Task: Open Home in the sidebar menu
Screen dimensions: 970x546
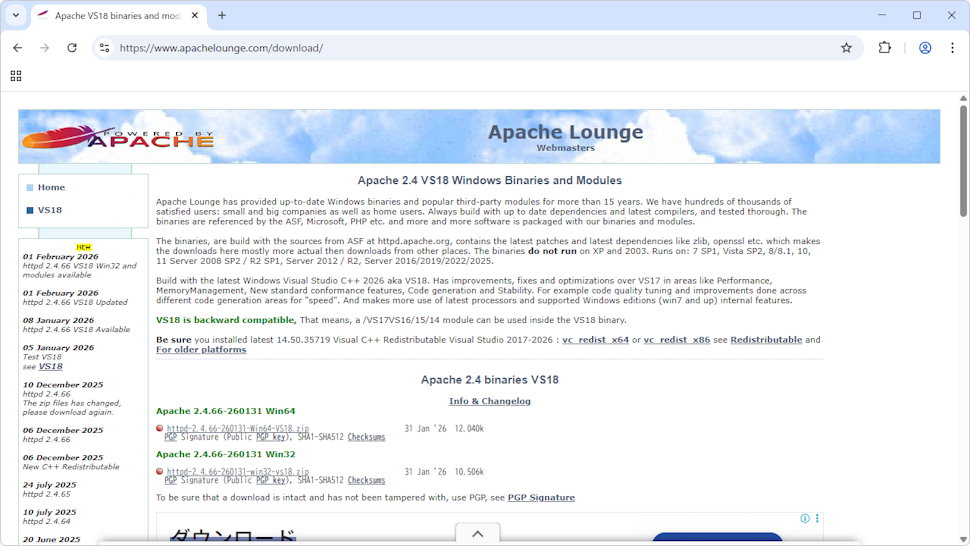Action: (51, 187)
